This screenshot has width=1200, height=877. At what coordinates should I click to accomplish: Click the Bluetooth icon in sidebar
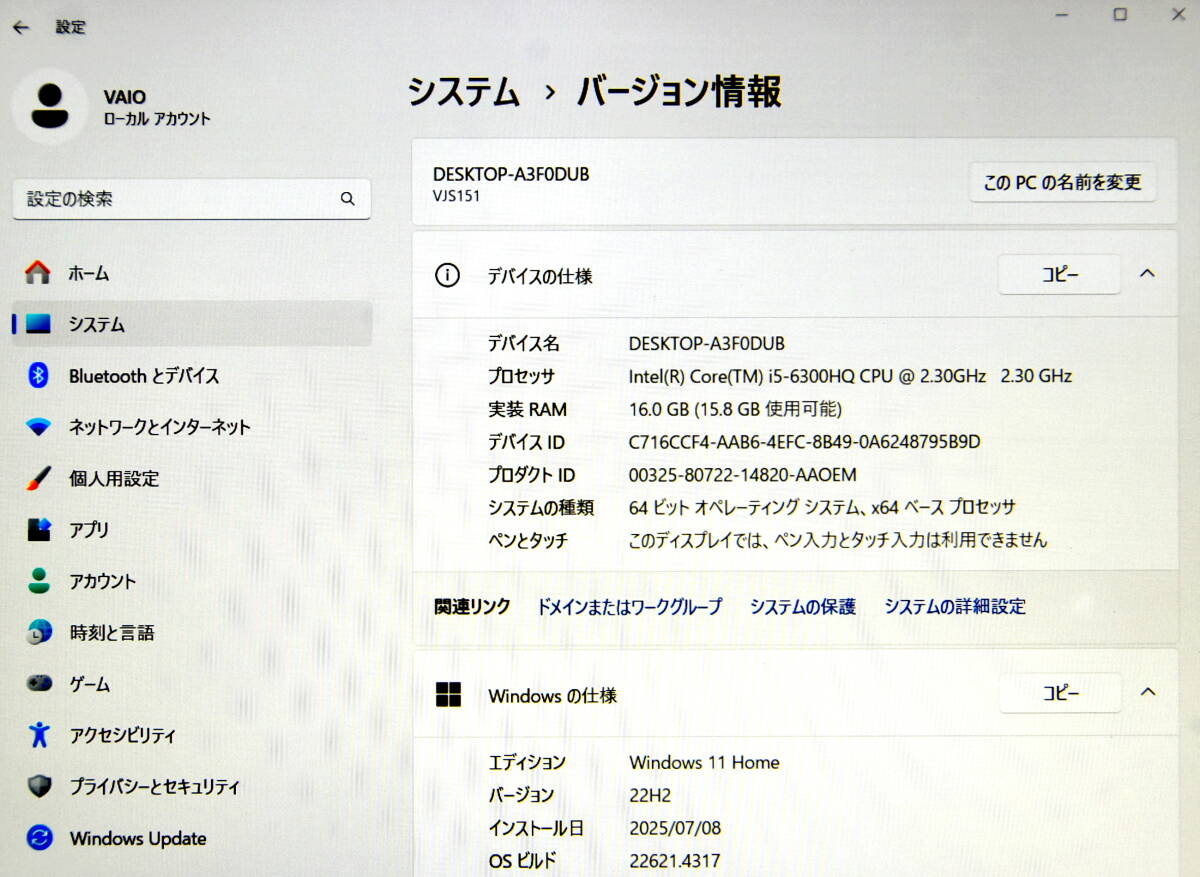pos(38,376)
